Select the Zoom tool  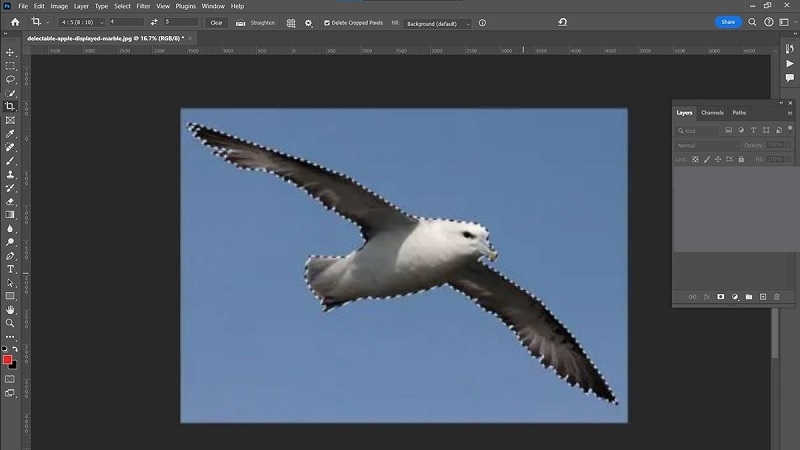tap(10, 323)
